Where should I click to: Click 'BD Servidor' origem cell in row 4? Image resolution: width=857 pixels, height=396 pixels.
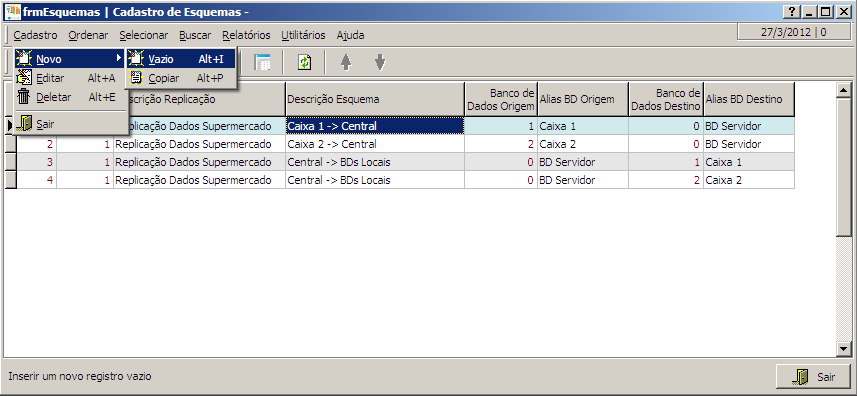coord(583,180)
